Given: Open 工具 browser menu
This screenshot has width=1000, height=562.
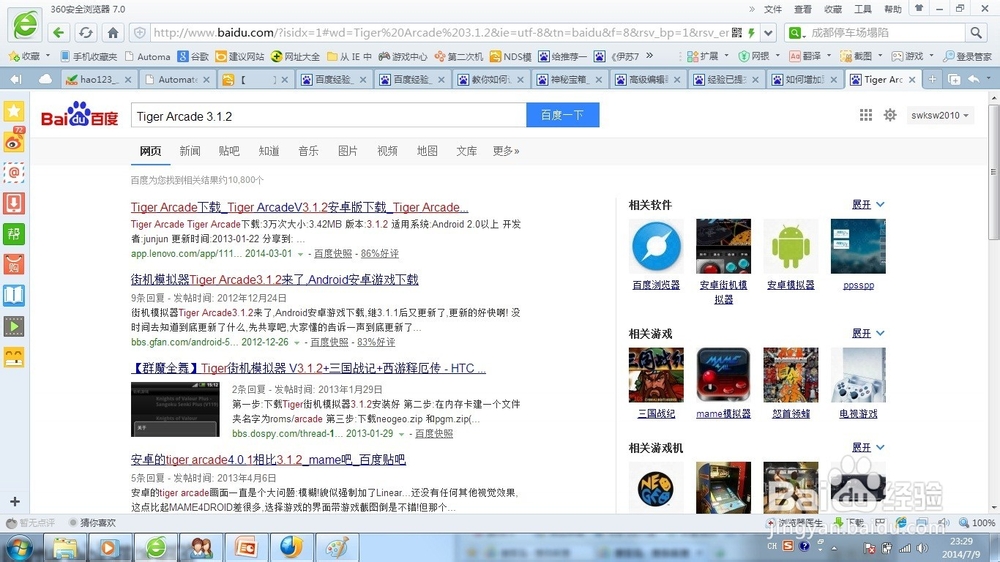Looking at the screenshot, I should (862, 9).
